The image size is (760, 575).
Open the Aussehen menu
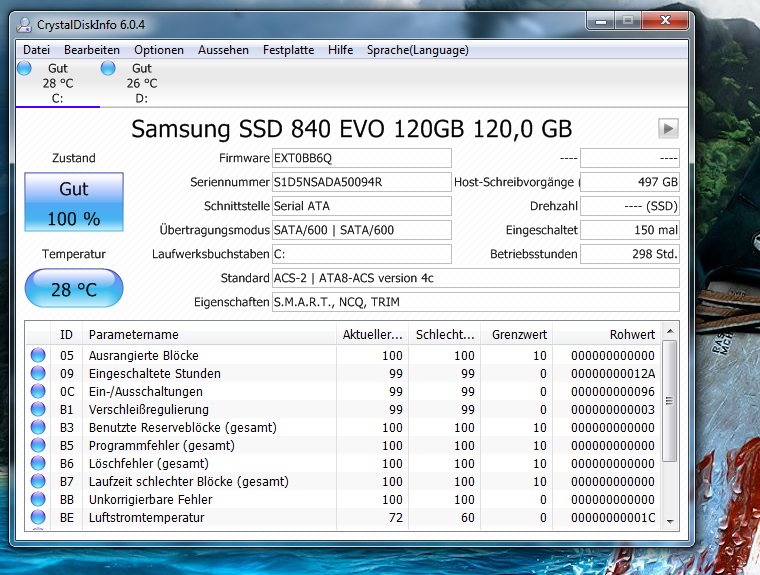pos(223,50)
